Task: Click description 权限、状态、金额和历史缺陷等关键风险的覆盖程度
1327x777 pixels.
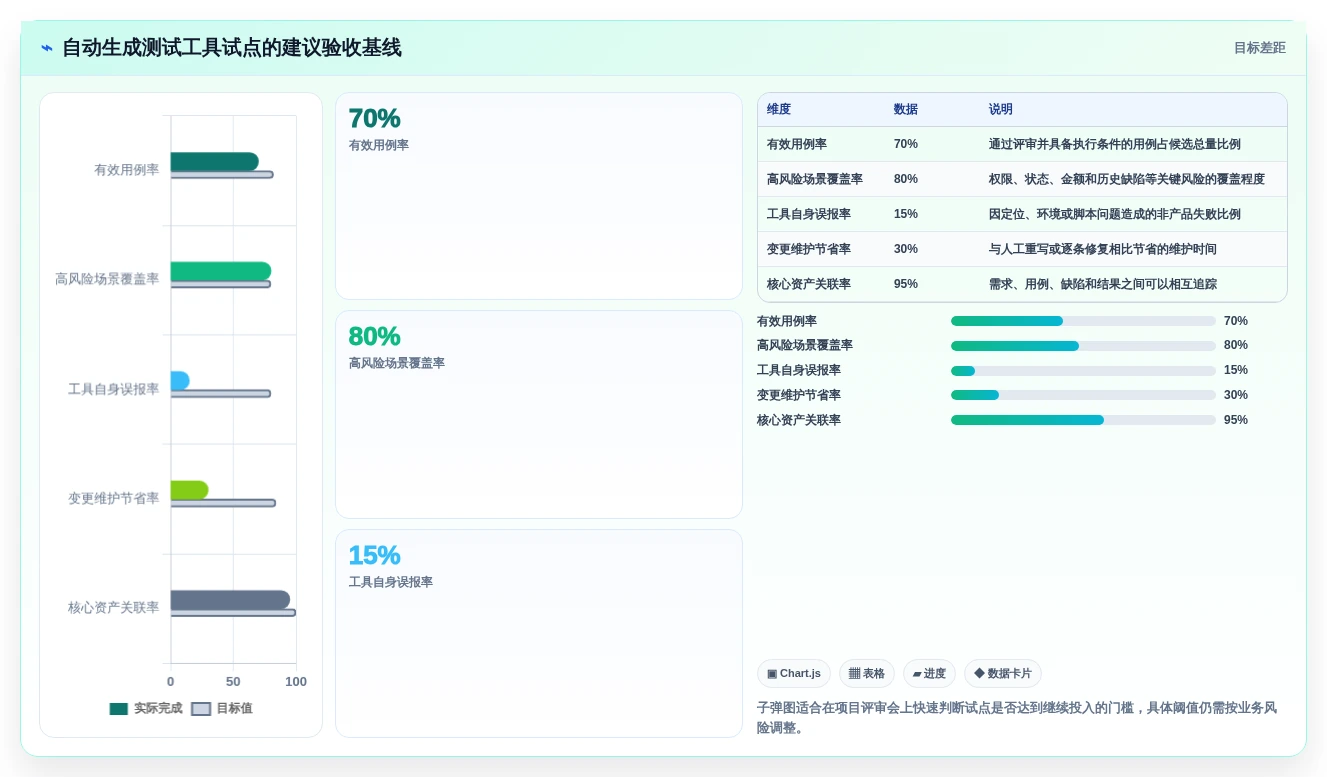Action: (x=1127, y=179)
